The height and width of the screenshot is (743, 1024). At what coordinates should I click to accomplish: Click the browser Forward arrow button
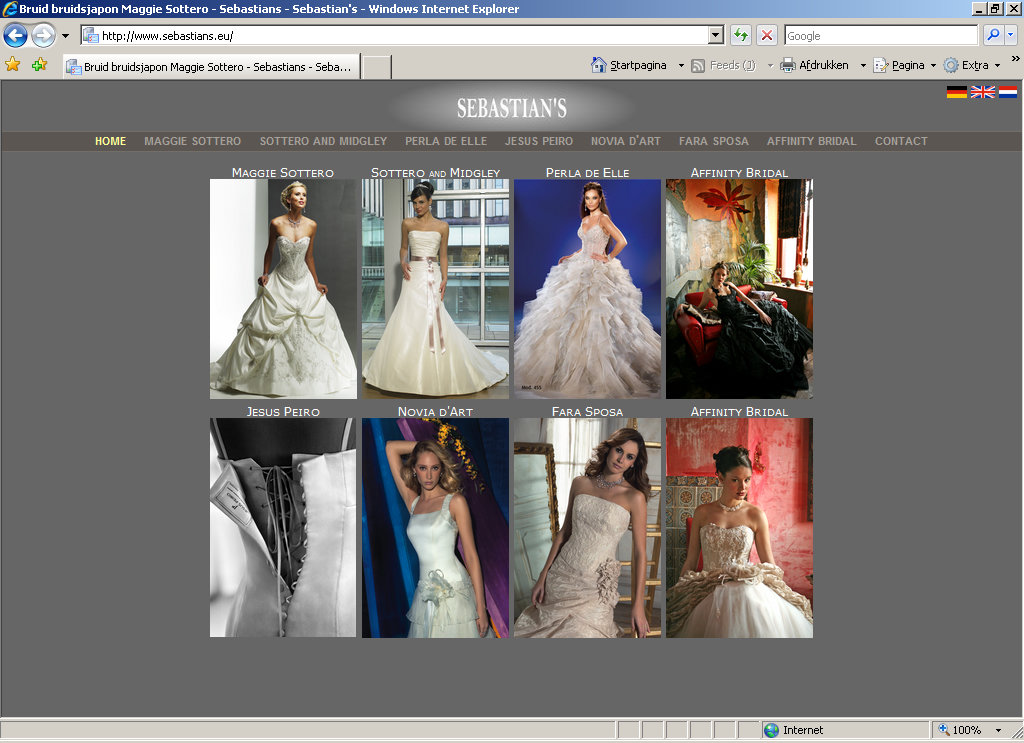[x=44, y=35]
